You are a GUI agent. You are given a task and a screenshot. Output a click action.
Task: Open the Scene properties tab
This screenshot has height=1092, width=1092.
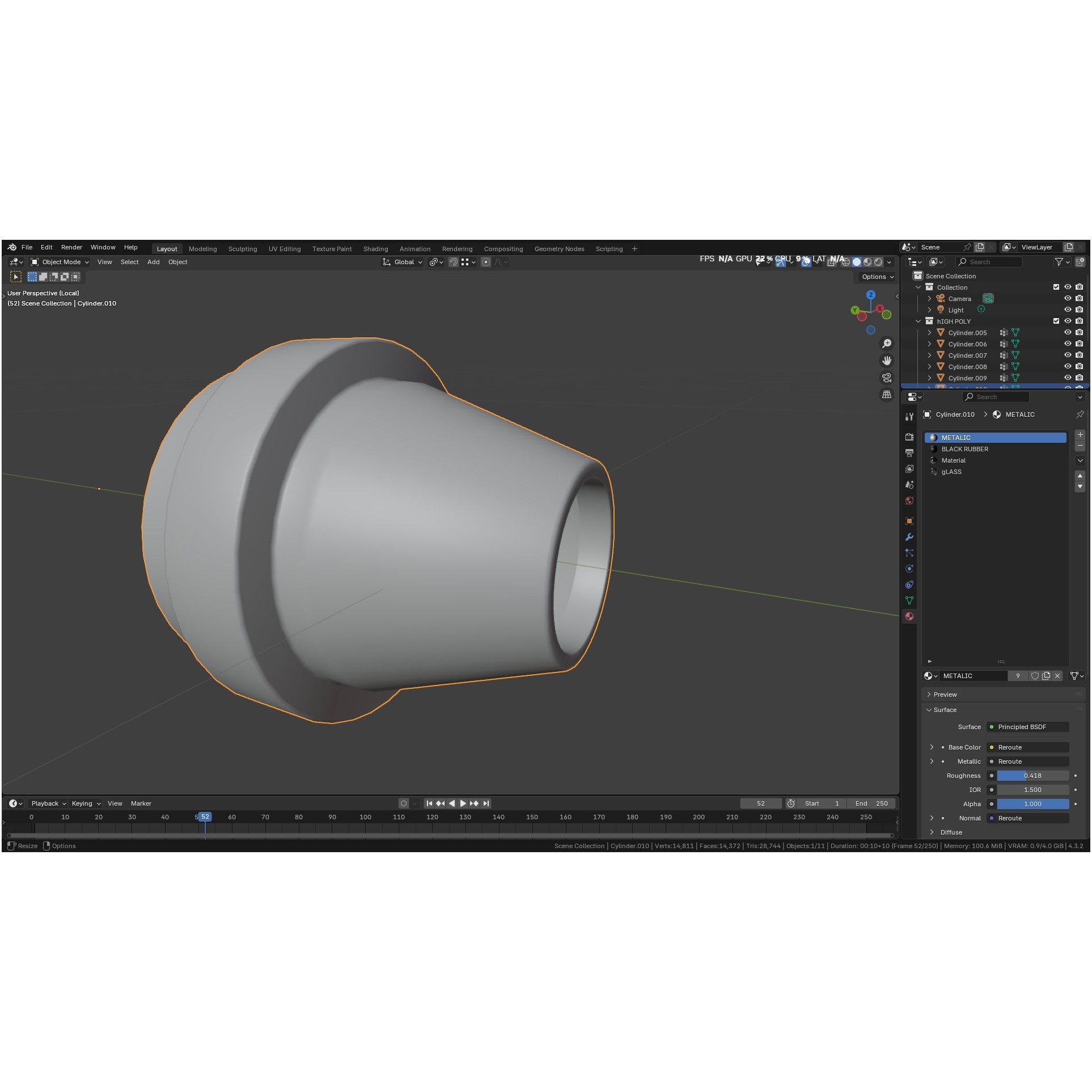(x=909, y=485)
